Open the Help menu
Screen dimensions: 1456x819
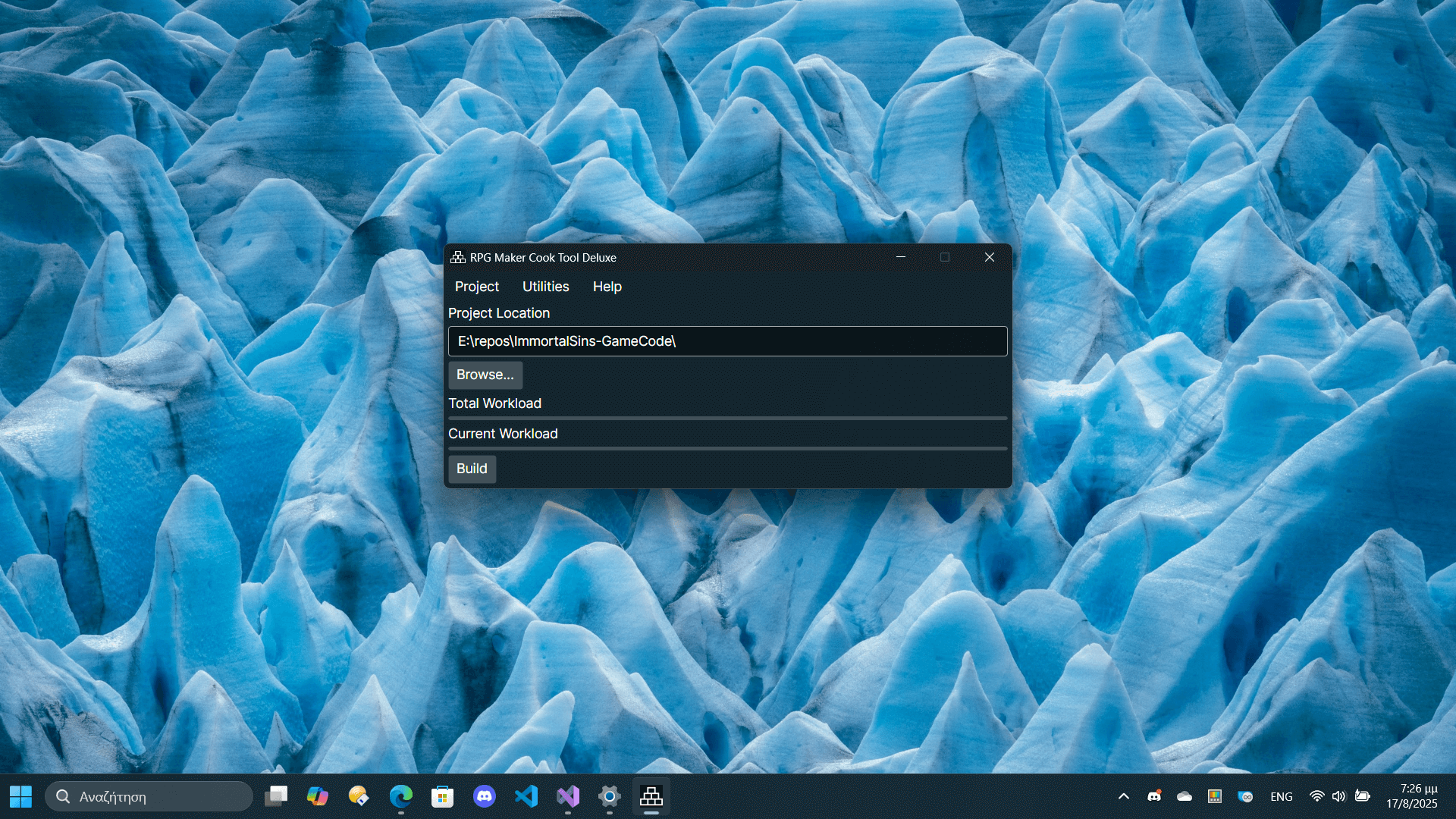click(607, 287)
